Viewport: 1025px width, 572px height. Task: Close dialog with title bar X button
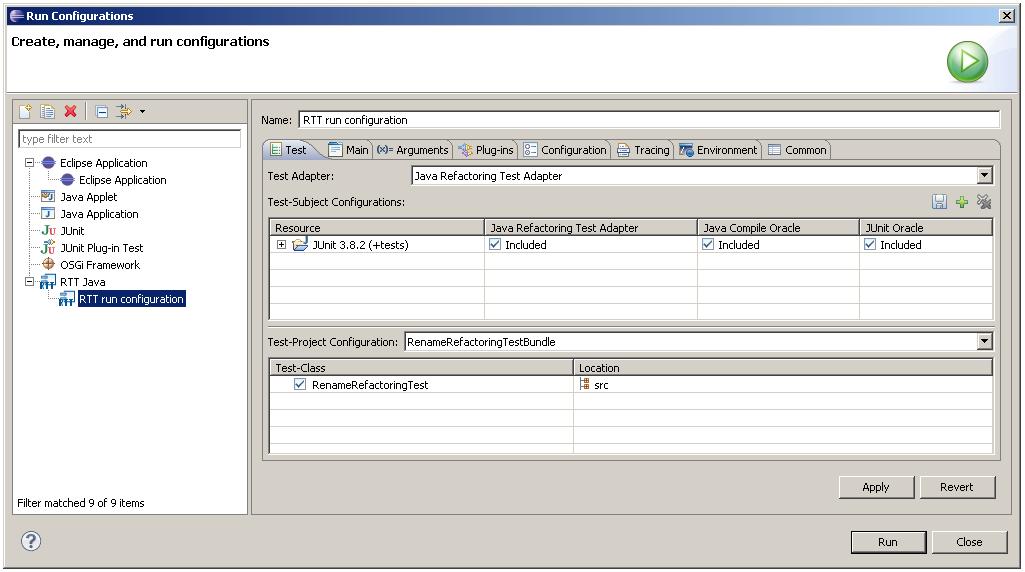[x=1007, y=16]
